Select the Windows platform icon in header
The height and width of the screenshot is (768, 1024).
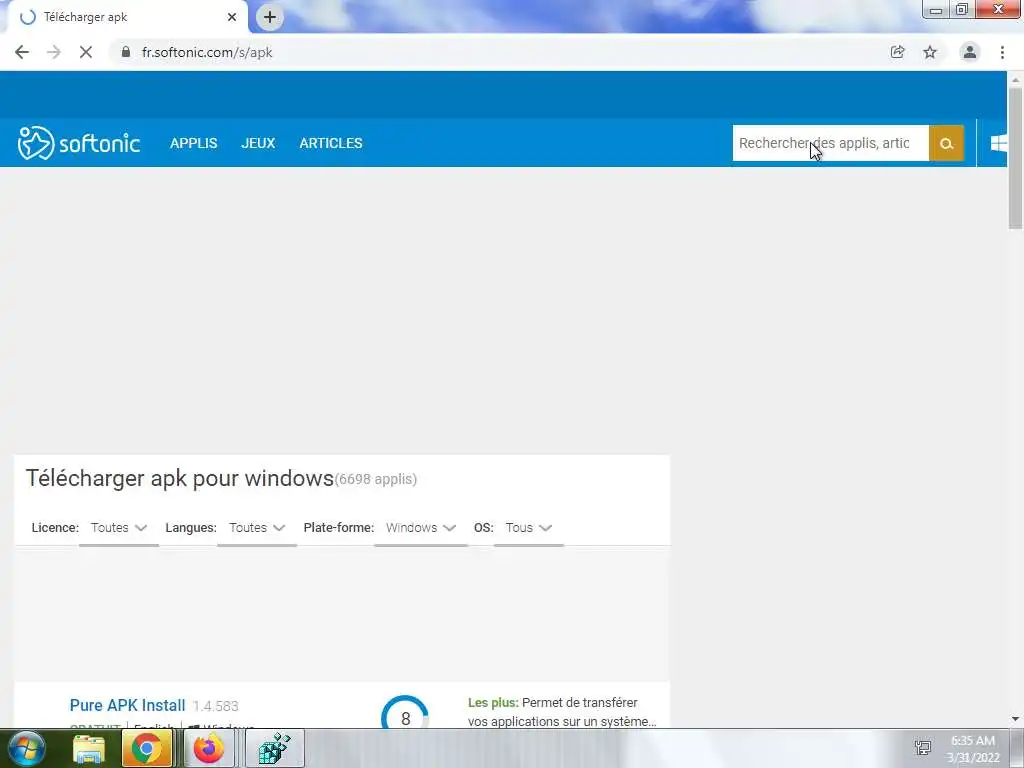[x=998, y=143]
